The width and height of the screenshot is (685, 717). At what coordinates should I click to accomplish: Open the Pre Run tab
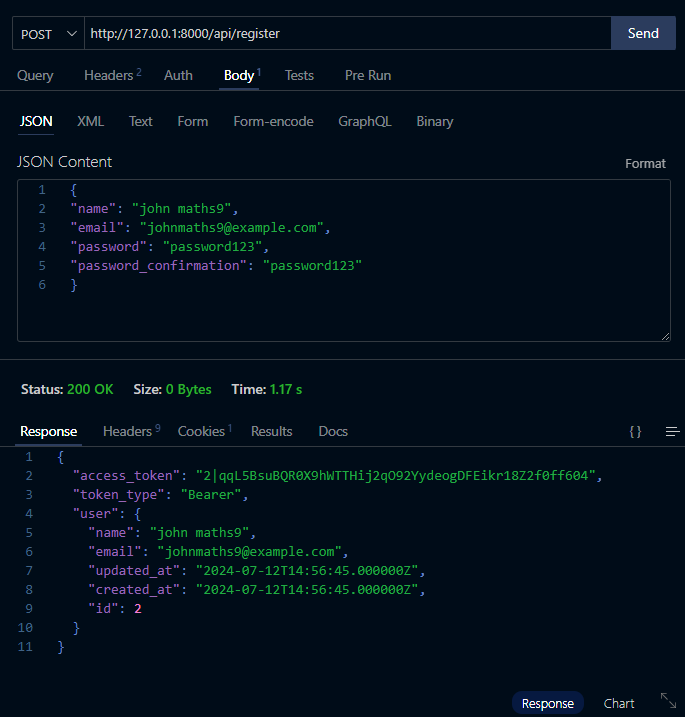[x=367, y=75]
